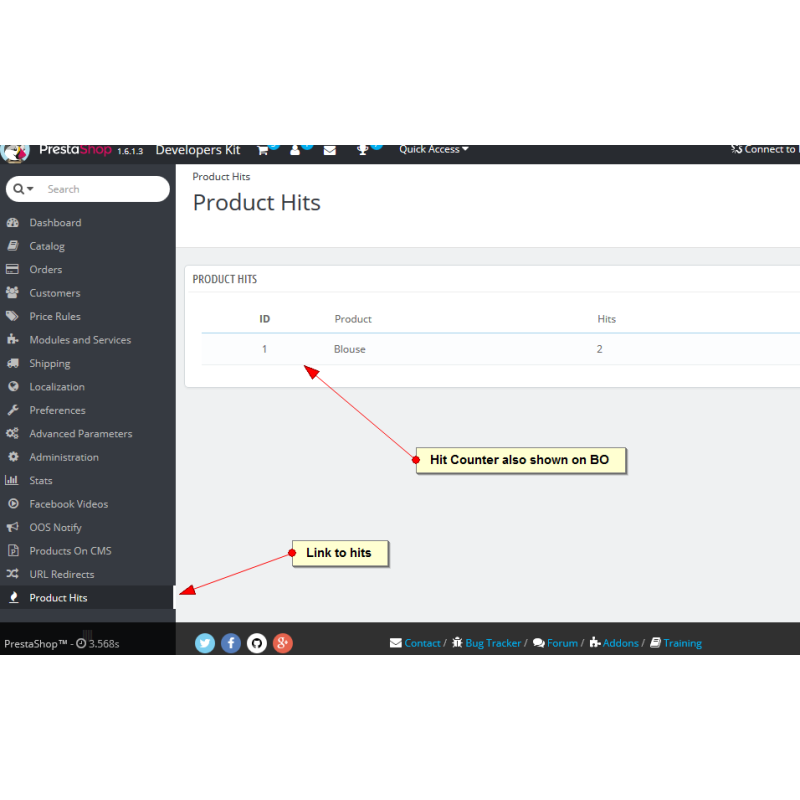Select the Blouse product cell
This screenshot has height=800, width=800.
click(349, 349)
